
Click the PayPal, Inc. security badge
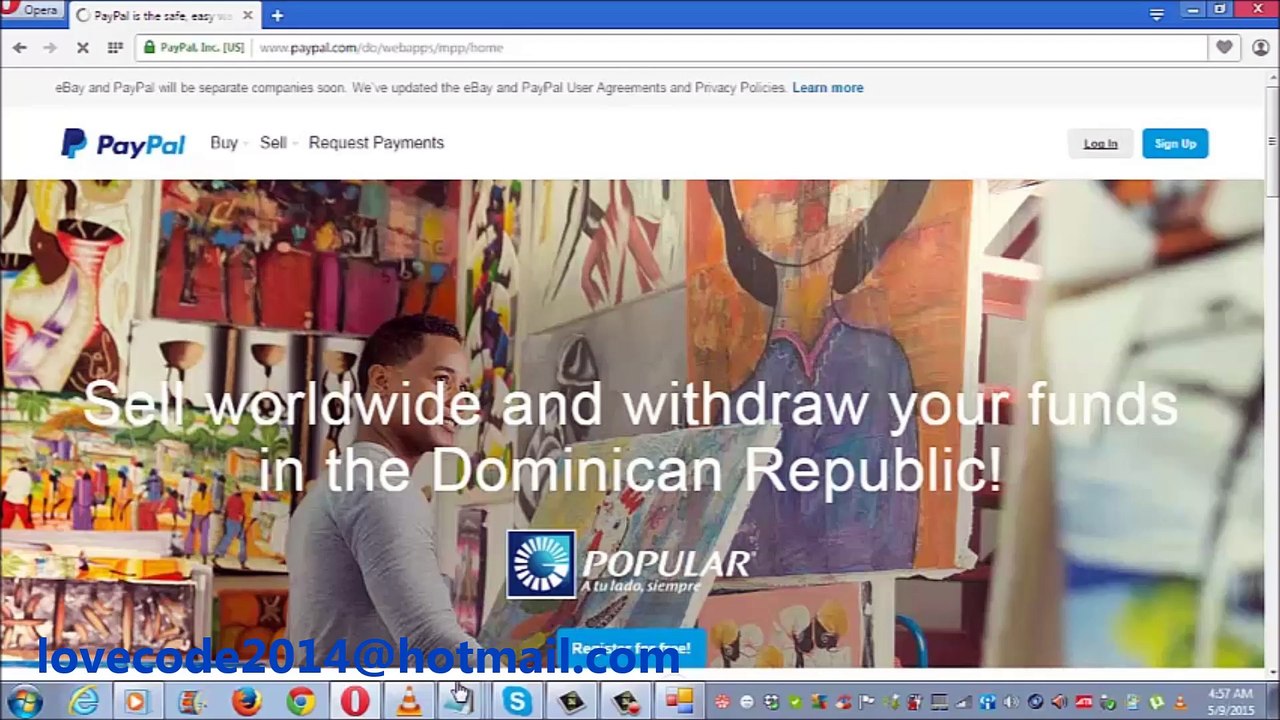[194, 47]
